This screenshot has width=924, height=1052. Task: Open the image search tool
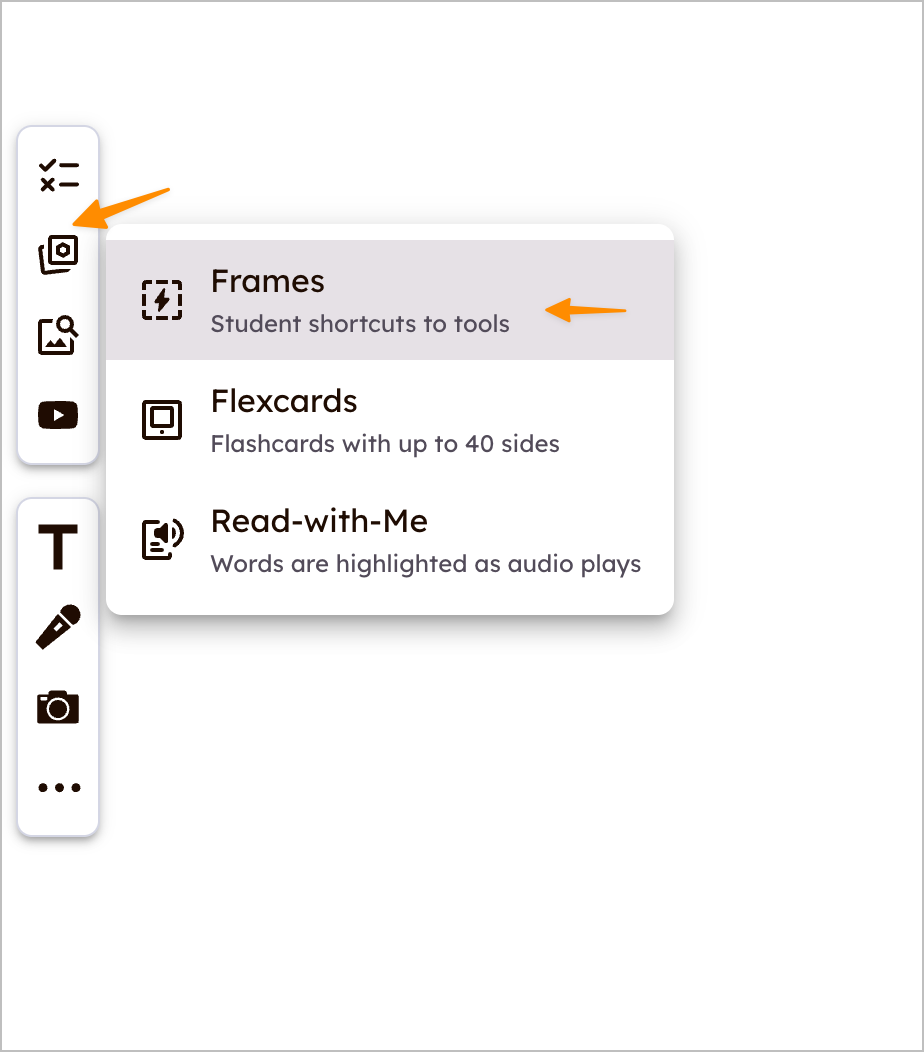click(x=58, y=335)
